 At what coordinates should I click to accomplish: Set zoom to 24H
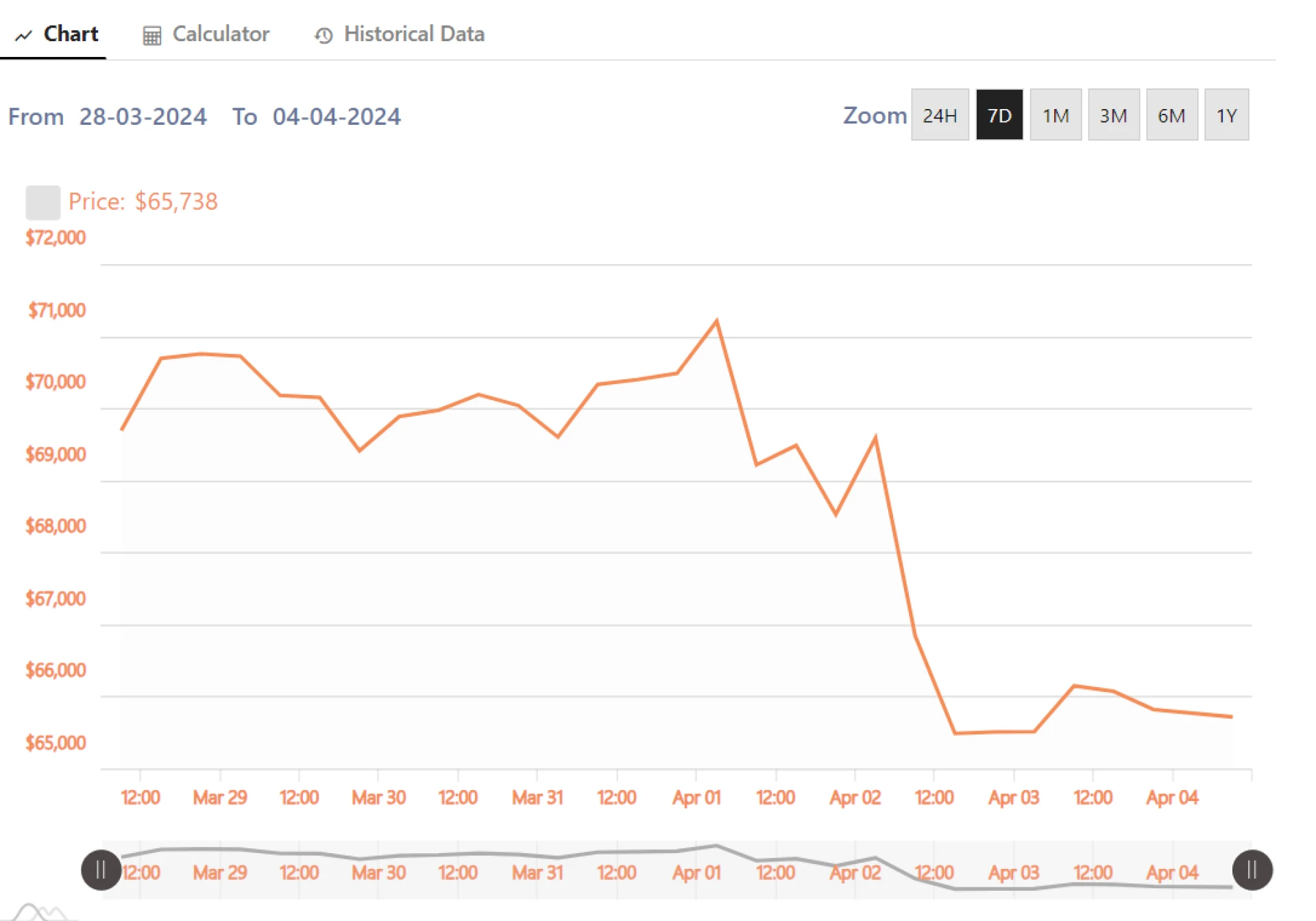coord(939,115)
